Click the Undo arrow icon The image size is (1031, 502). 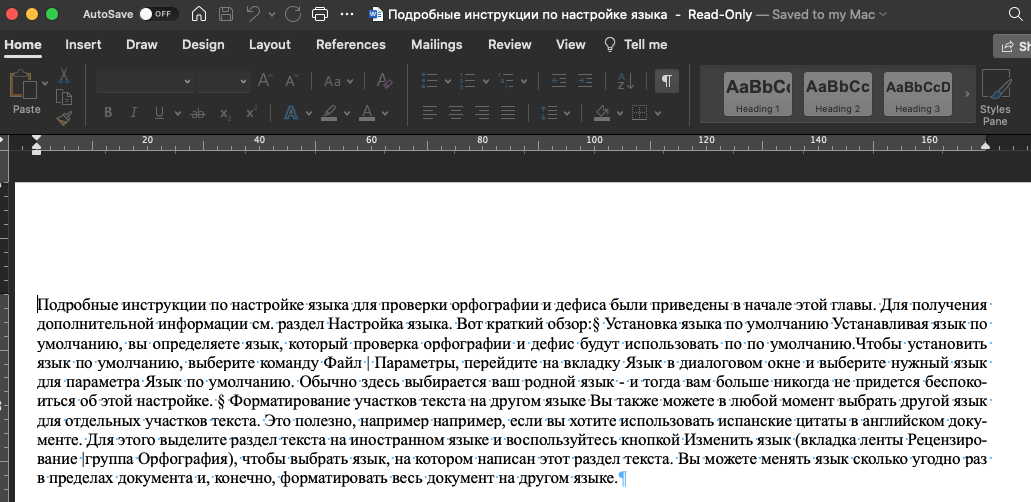pyautogui.click(x=254, y=15)
